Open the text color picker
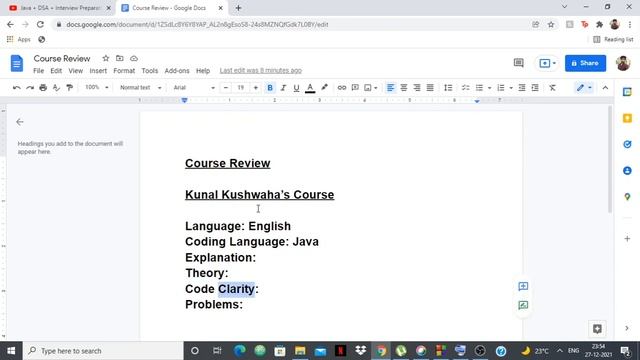Image resolution: width=640 pixels, height=360 pixels. pyautogui.click(x=310, y=88)
